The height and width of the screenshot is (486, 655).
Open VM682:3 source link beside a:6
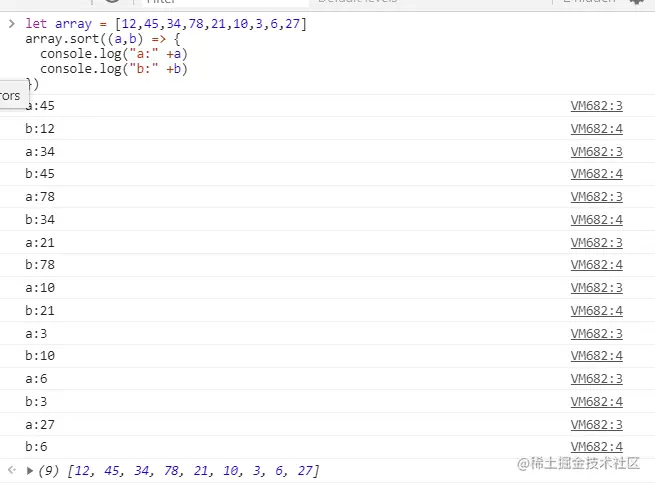pyautogui.click(x=597, y=379)
